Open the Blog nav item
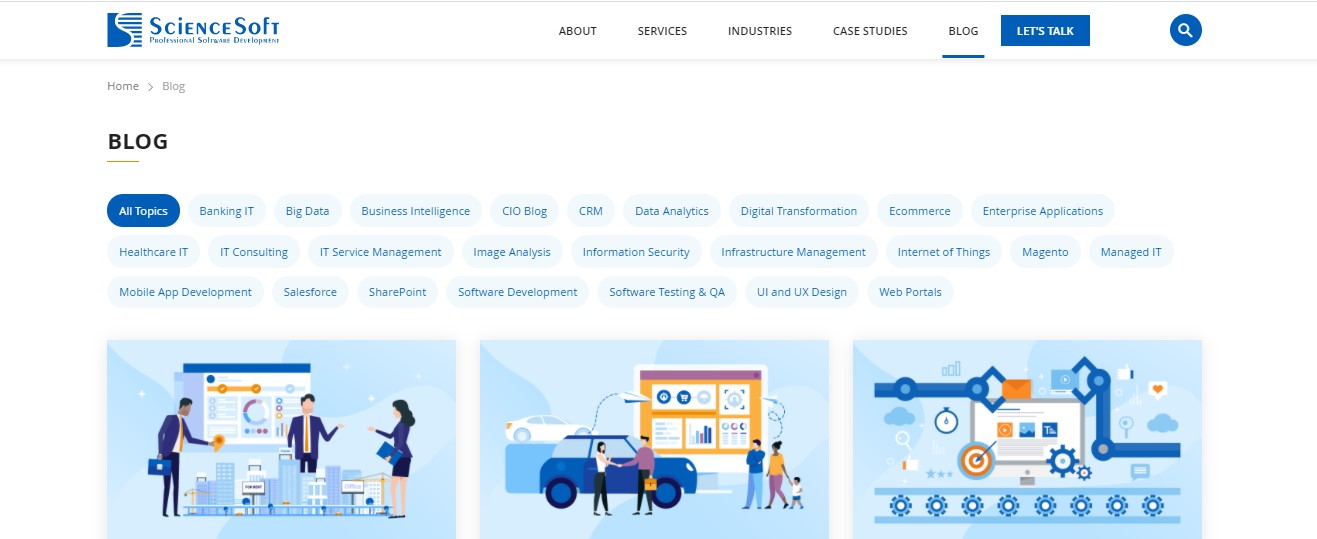 point(963,31)
